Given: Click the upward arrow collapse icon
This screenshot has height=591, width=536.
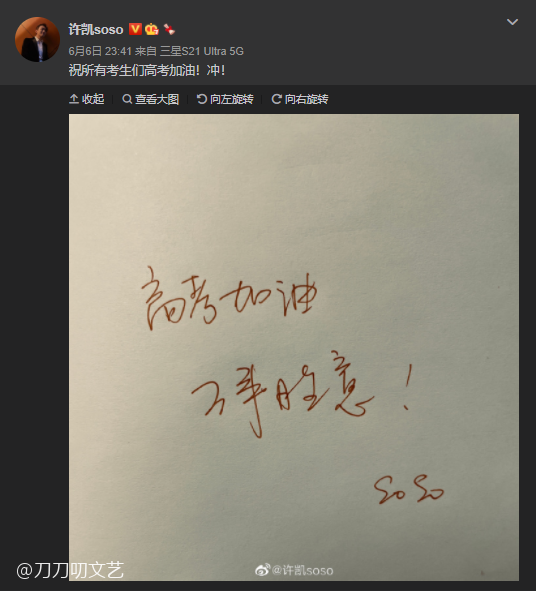Looking at the screenshot, I should 74,99.
